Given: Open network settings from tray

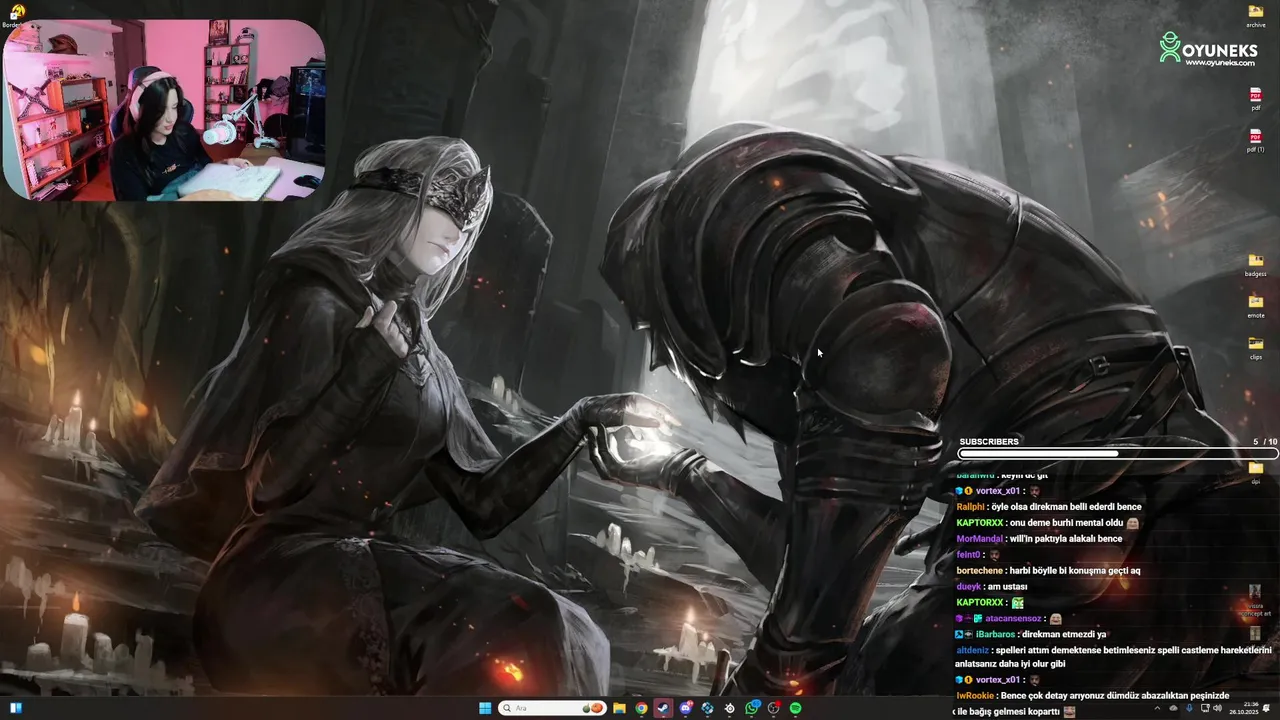Looking at the screenshot, I should tap(1205, 708).
